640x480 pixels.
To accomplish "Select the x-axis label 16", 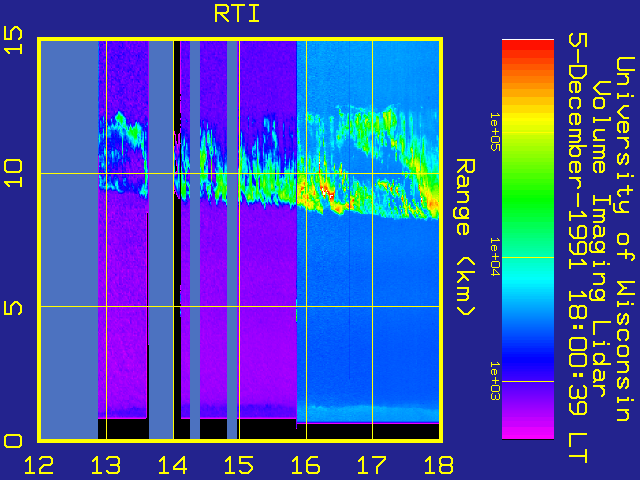I will pos(306,465).
